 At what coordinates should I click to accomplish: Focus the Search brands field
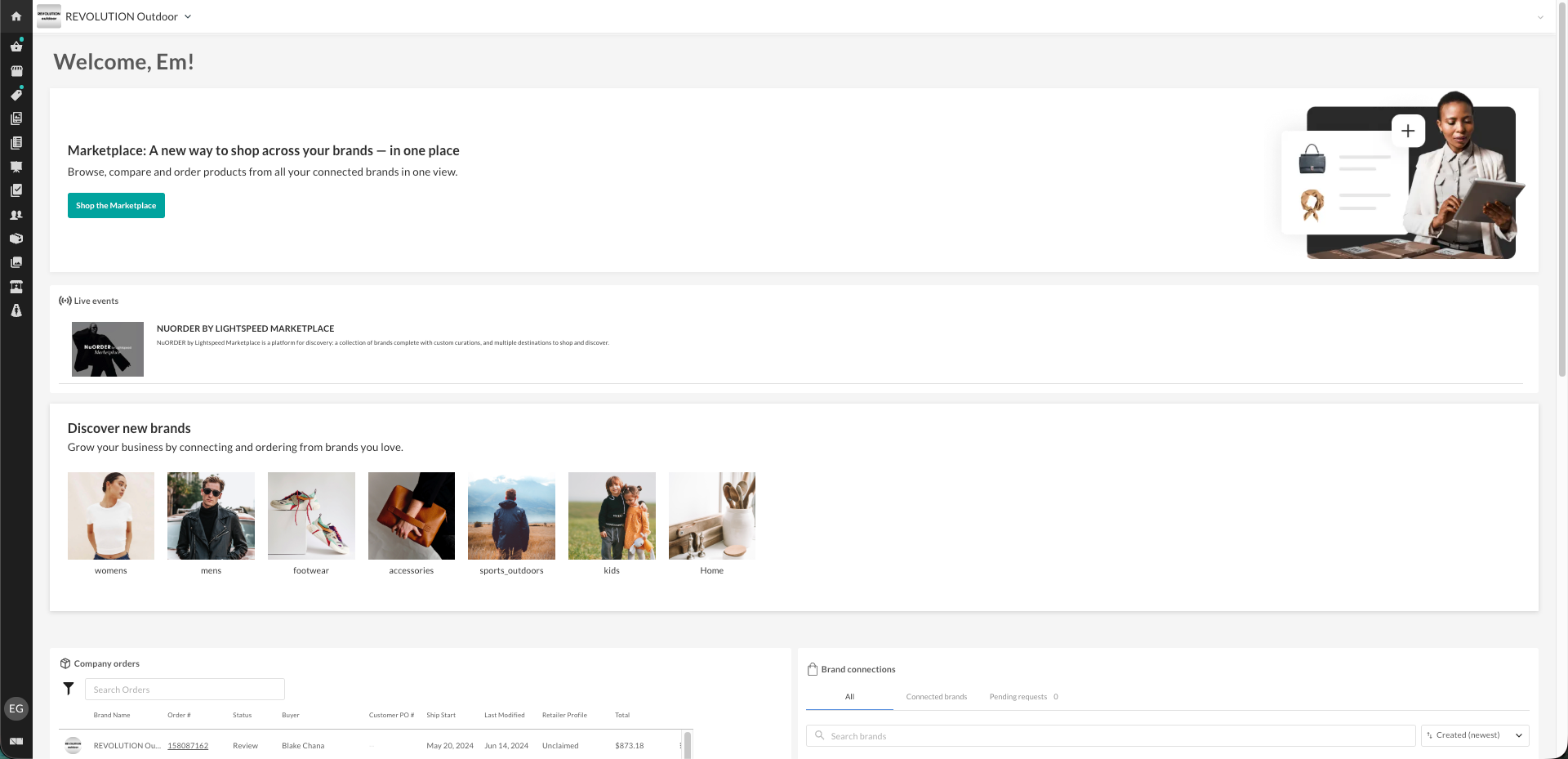point(1111,735)
